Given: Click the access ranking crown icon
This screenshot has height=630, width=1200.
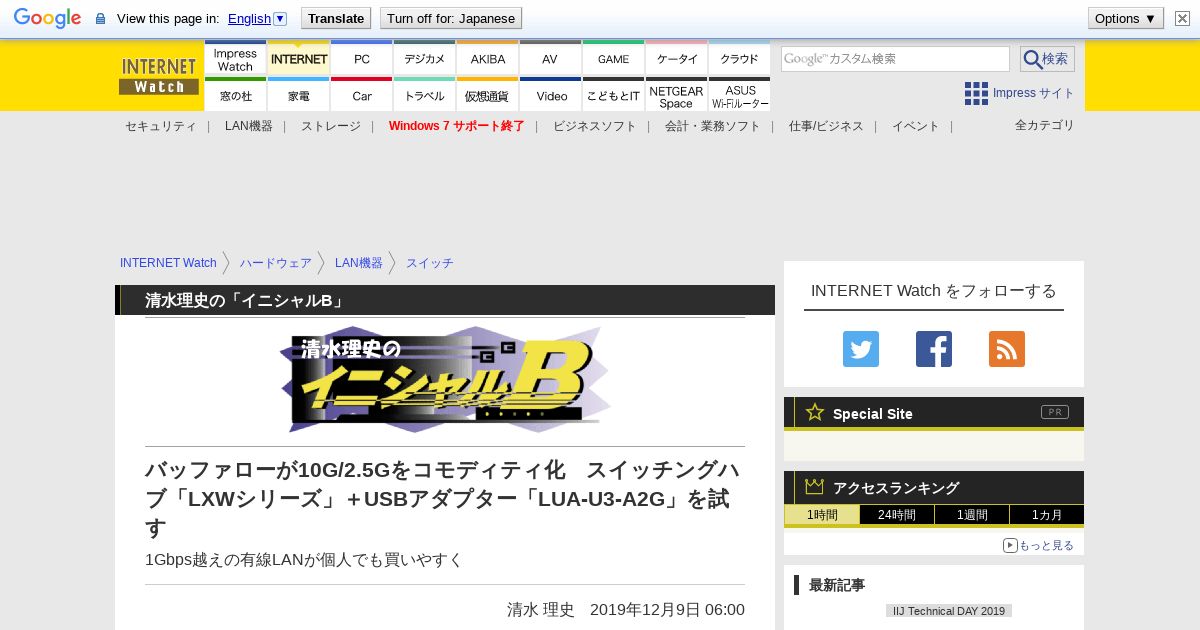Looking at the screenshot, I should point(815,486).
